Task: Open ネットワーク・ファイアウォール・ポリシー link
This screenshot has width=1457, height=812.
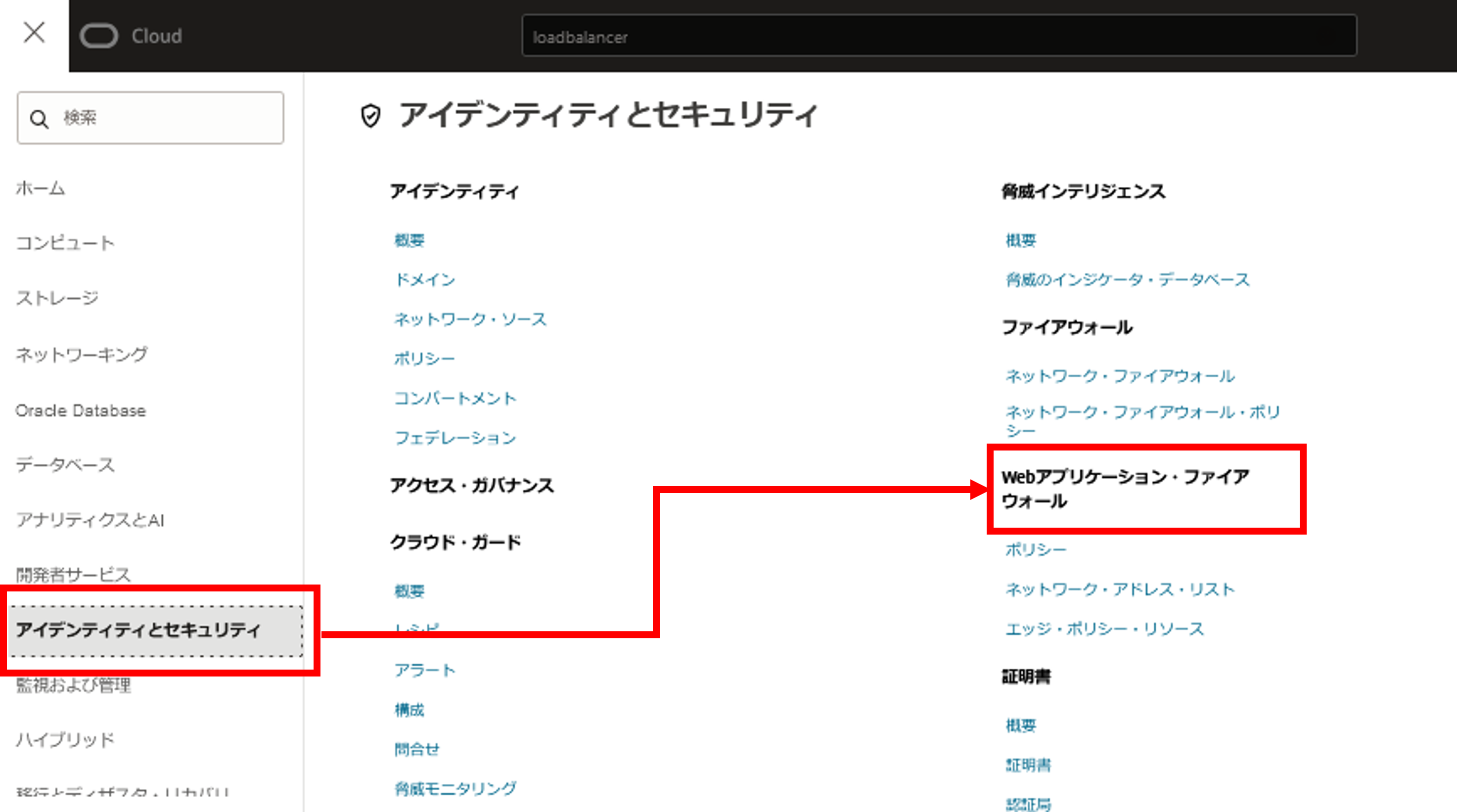Action: pos(1142,421)
